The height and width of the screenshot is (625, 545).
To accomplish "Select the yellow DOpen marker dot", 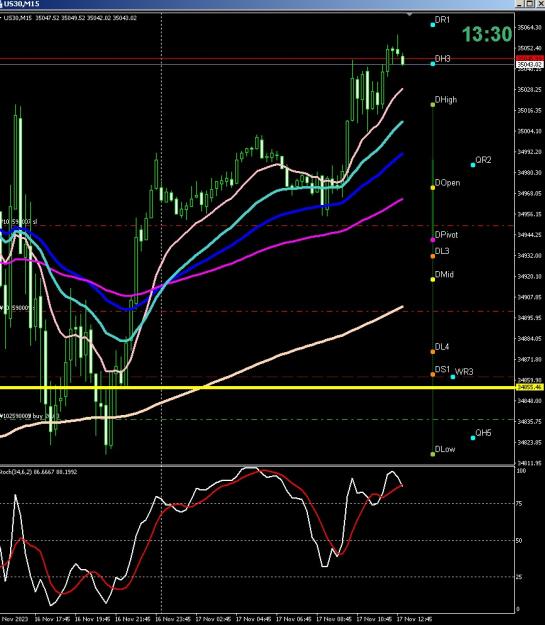I will pos(433,187).
